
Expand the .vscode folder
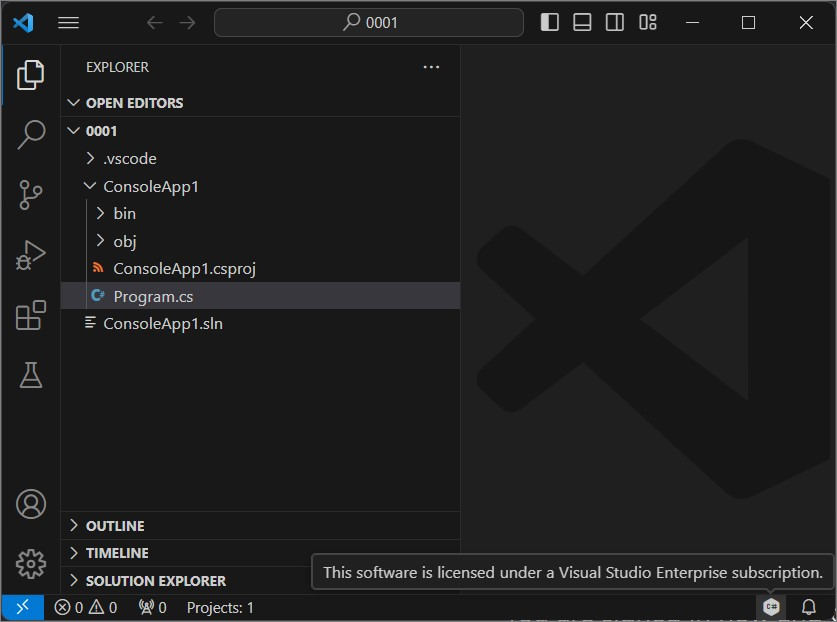pyautogui.click(x=260, y=159)
